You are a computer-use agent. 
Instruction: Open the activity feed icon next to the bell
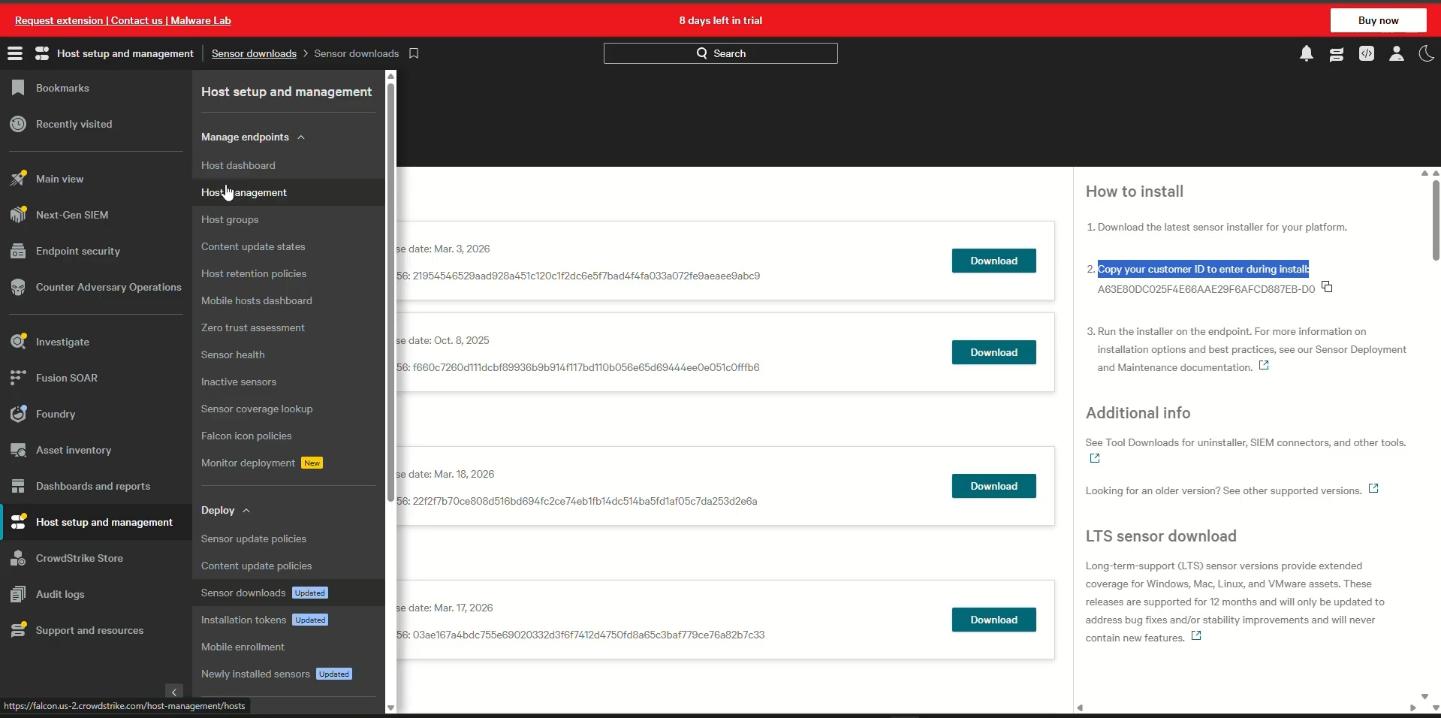click(1336, 54)
